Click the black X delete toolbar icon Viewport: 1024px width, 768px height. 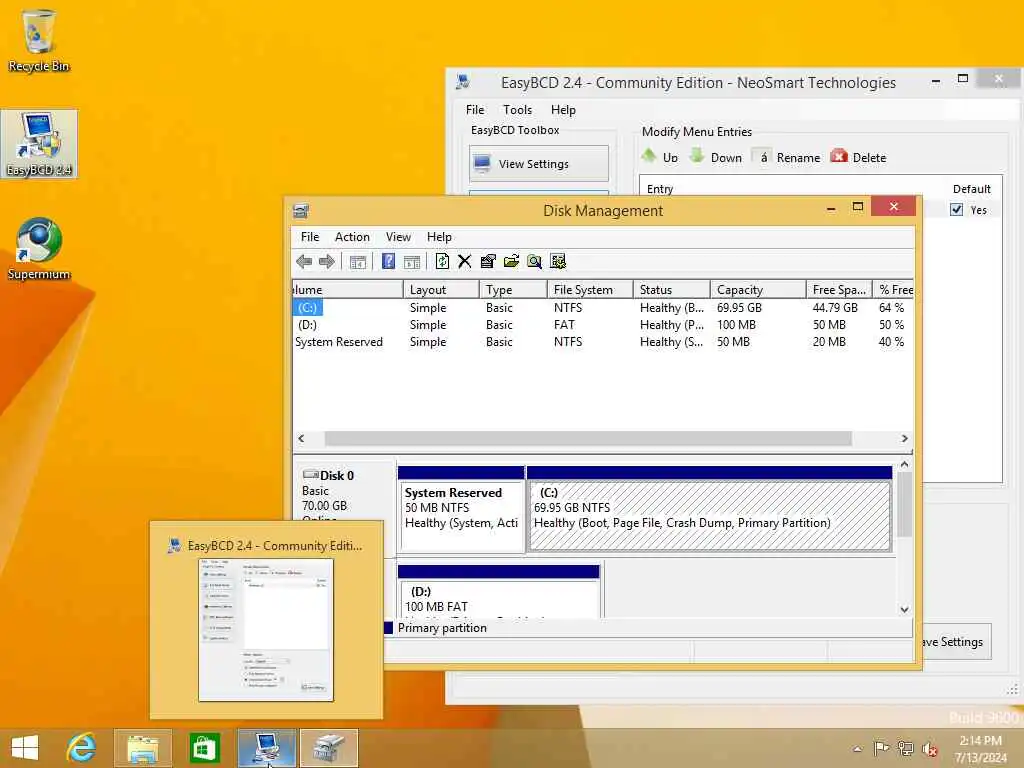(x=464, y=262)
